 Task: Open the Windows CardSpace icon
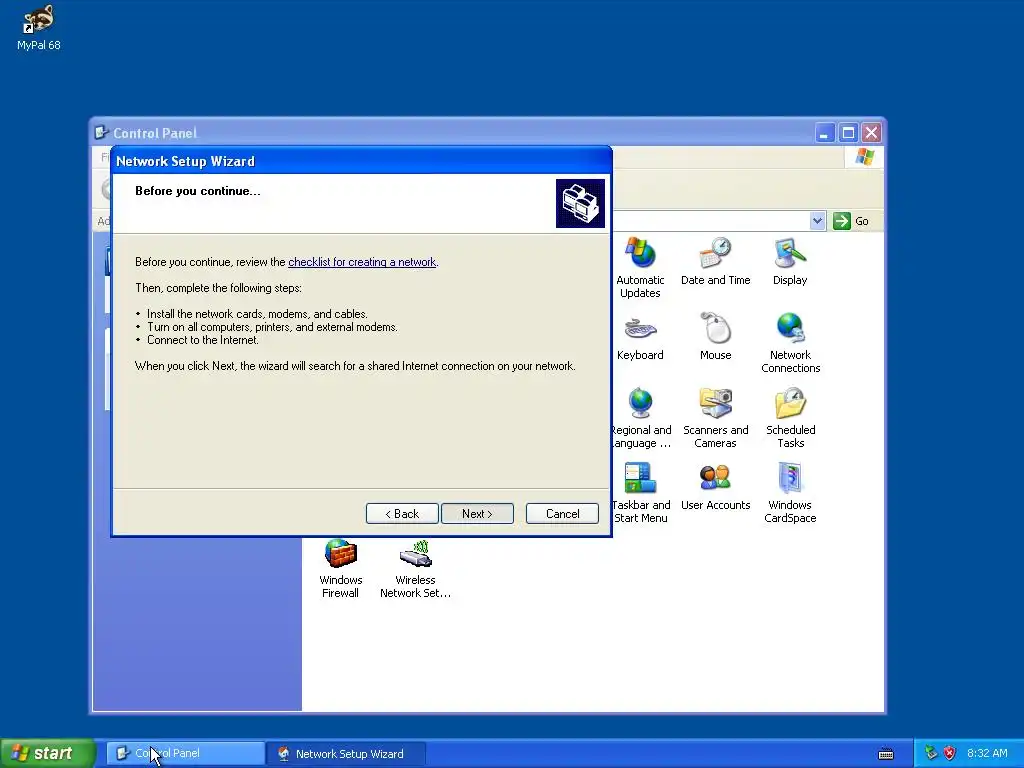click(x=790, y=493)
